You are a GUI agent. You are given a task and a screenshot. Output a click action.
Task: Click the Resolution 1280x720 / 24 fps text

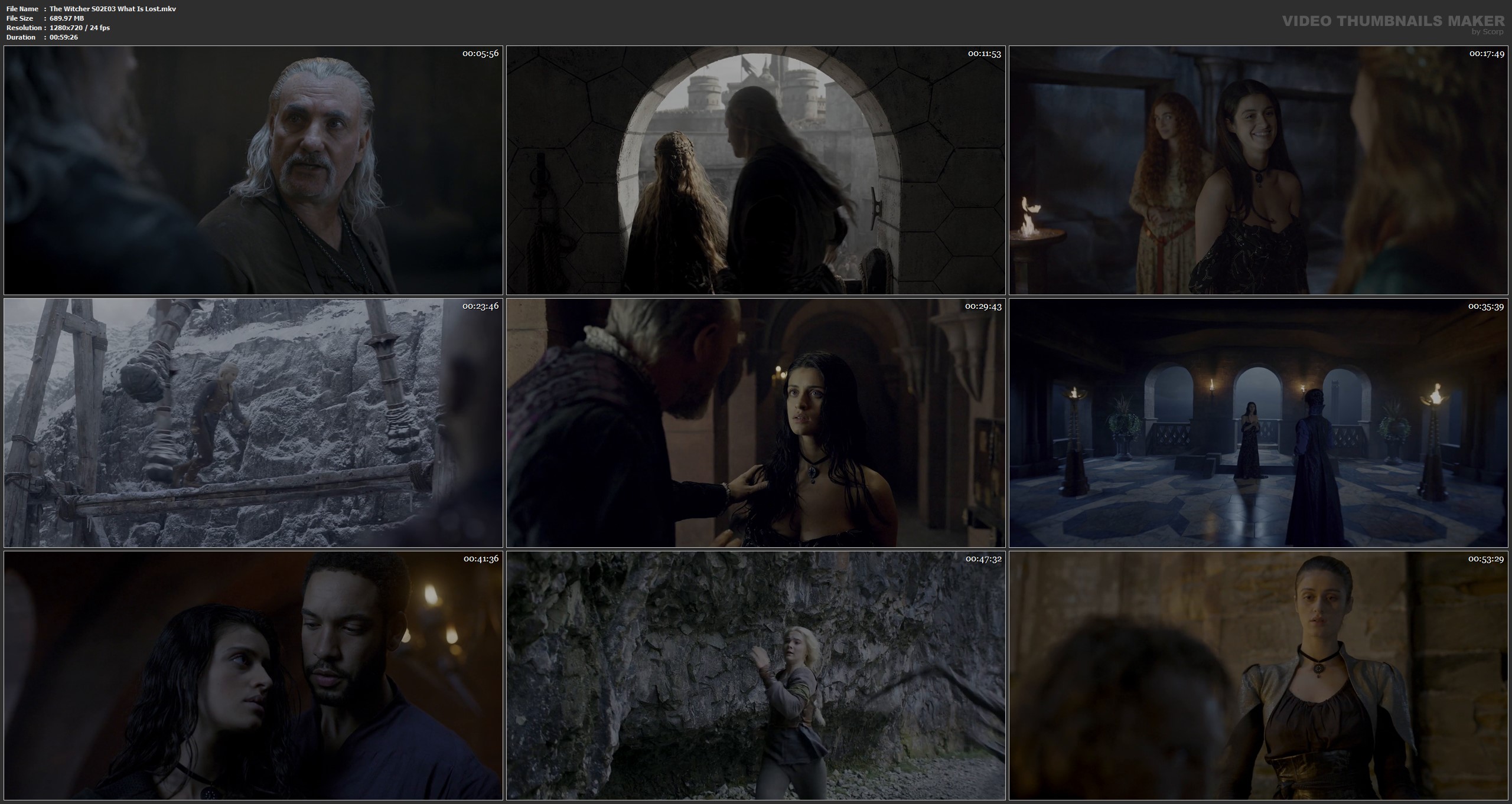[x=80, y=28]
